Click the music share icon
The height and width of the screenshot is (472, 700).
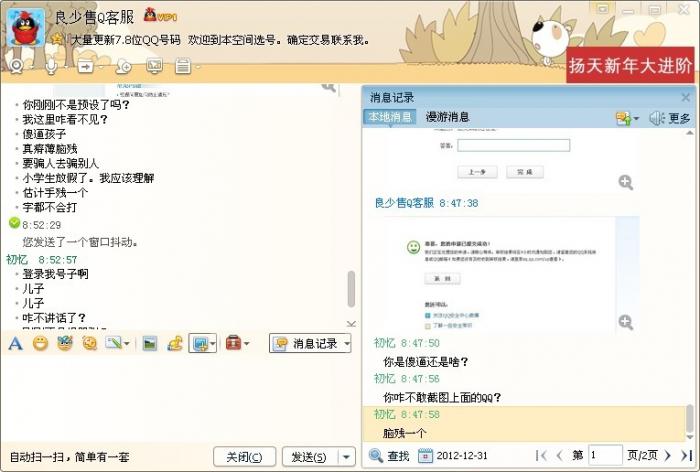(175, 343)
